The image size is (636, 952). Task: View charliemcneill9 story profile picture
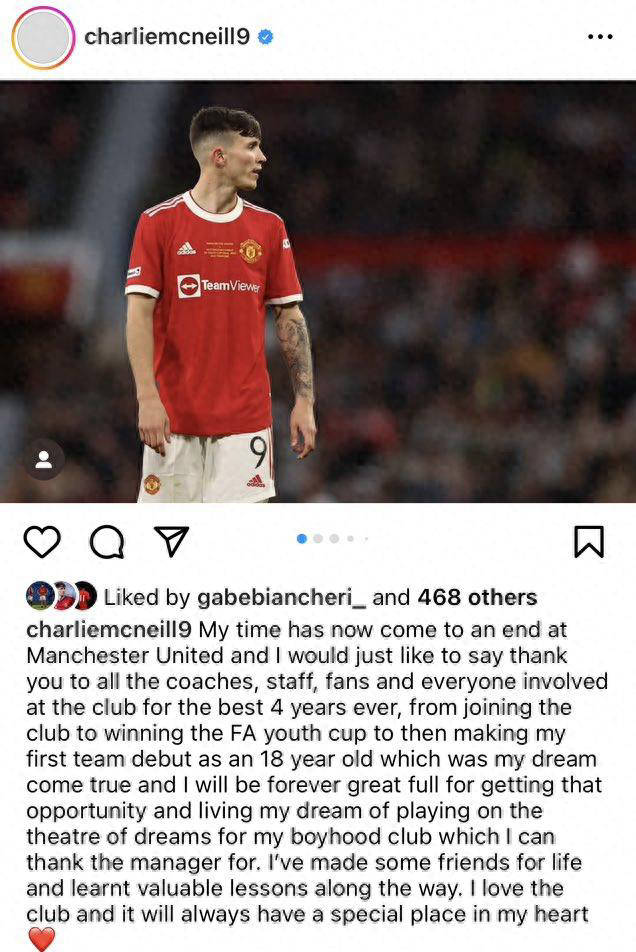43,38
